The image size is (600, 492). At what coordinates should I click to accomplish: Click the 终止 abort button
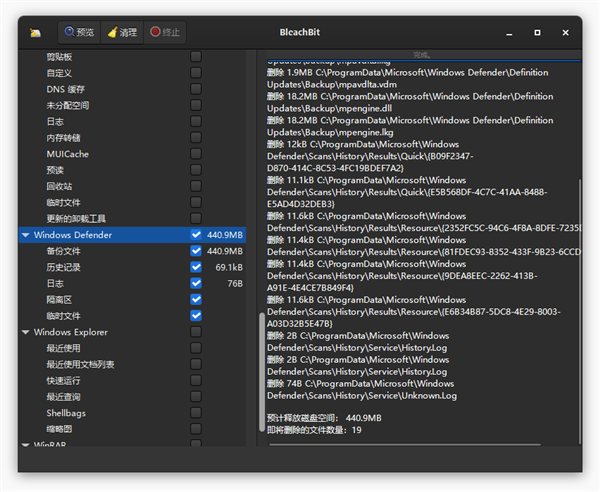tap(165, 32)
